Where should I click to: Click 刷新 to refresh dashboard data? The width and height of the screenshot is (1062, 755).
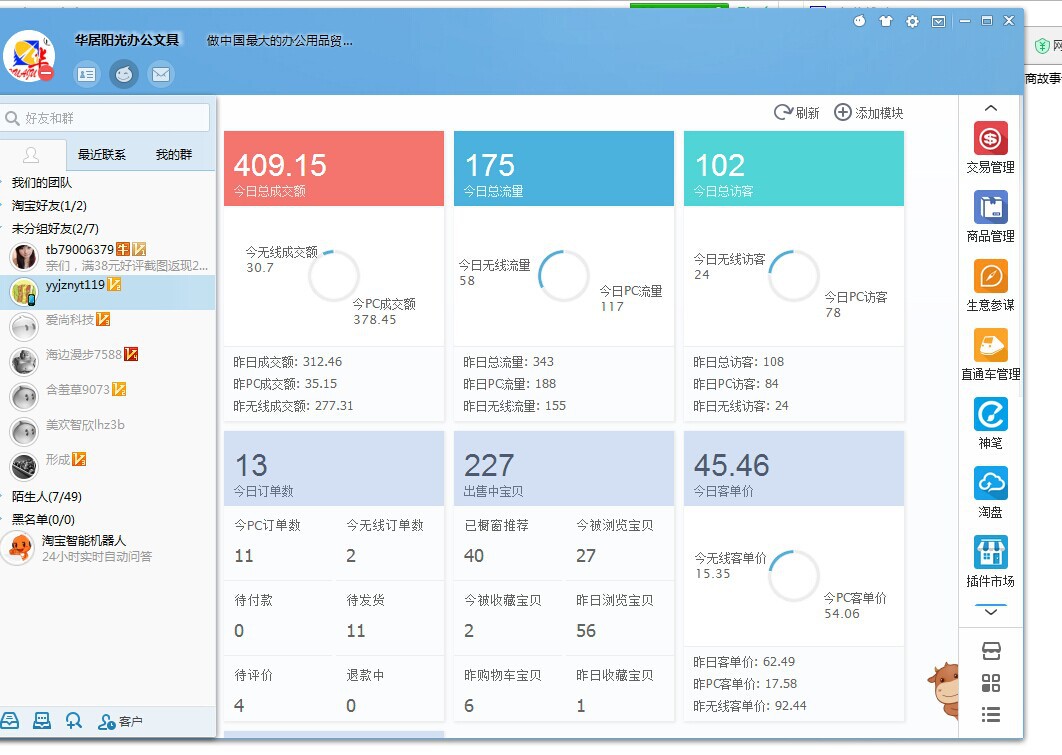point(796,113)
